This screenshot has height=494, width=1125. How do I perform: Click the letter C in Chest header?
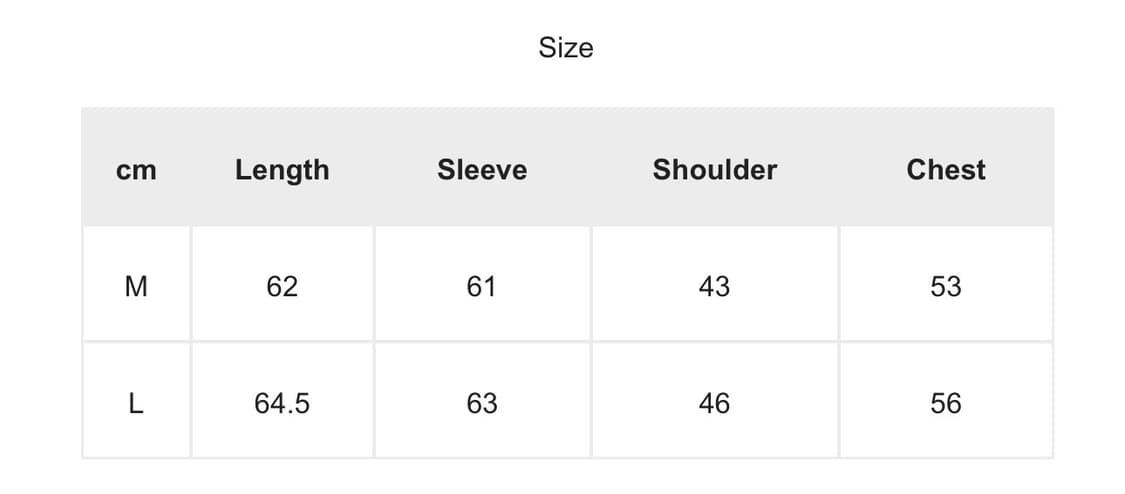click(x=916, y=171)
